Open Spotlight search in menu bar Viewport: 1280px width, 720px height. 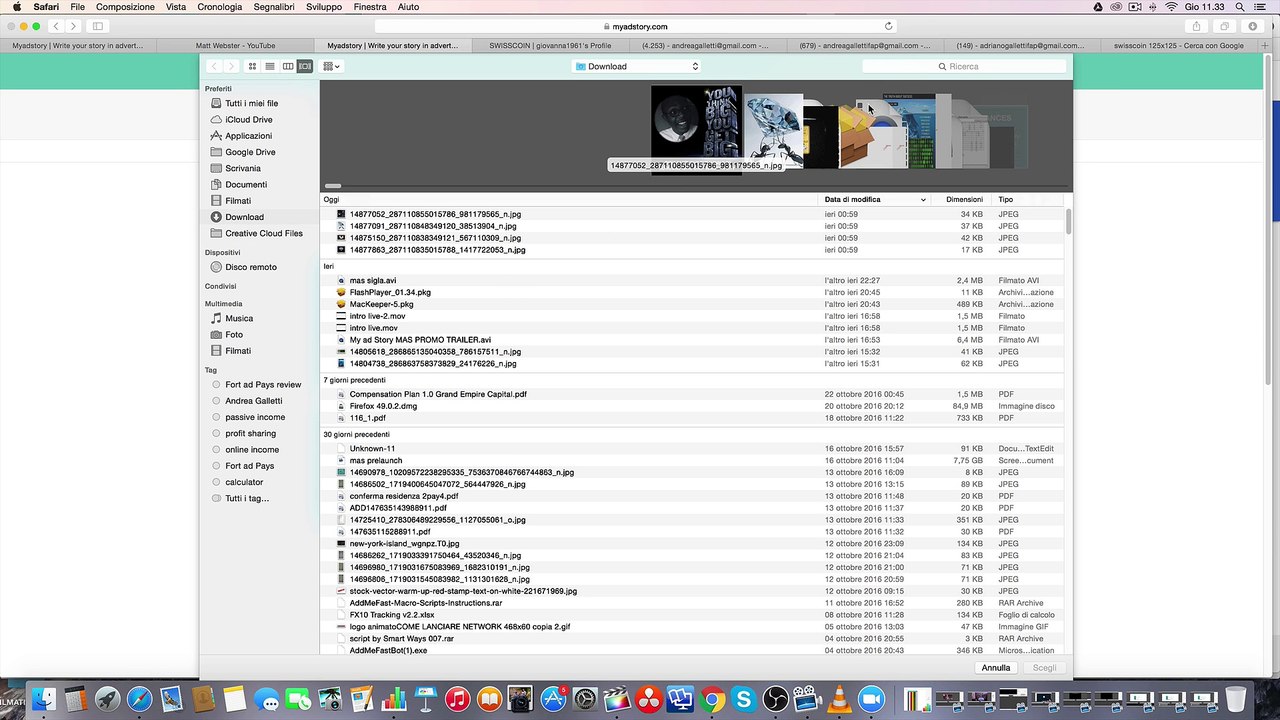[x=1240, y=7]
